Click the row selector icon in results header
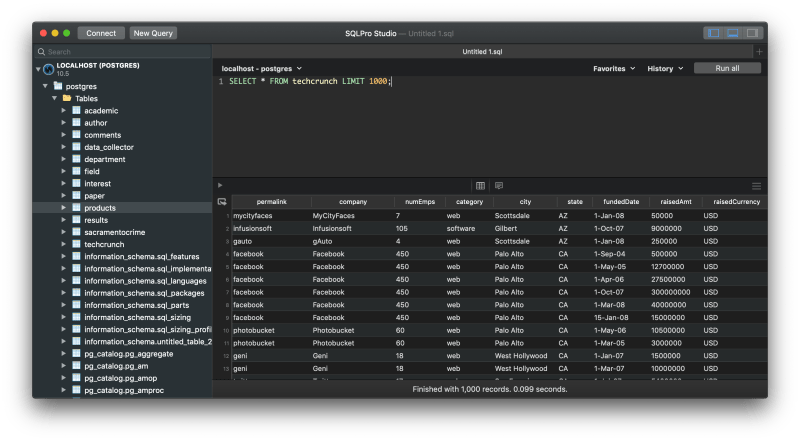 [222, 202]
